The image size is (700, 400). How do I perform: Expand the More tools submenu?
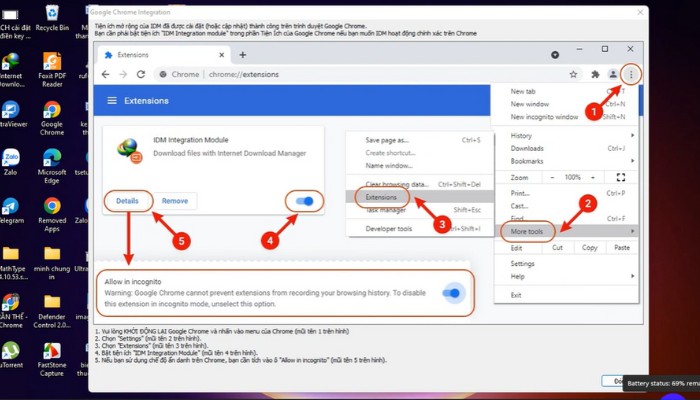tap(567, 231)
